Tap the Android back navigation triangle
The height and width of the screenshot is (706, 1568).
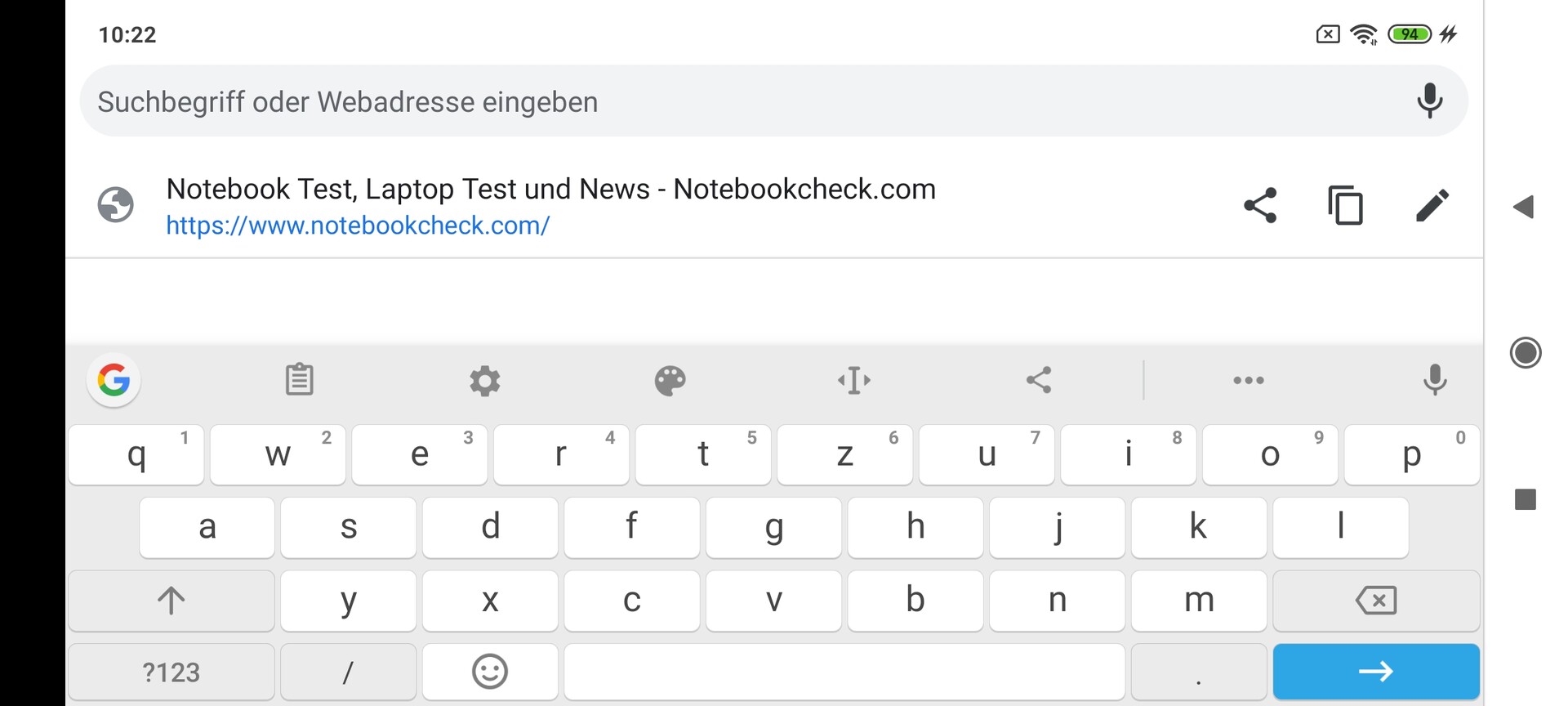click(1524, 207)
